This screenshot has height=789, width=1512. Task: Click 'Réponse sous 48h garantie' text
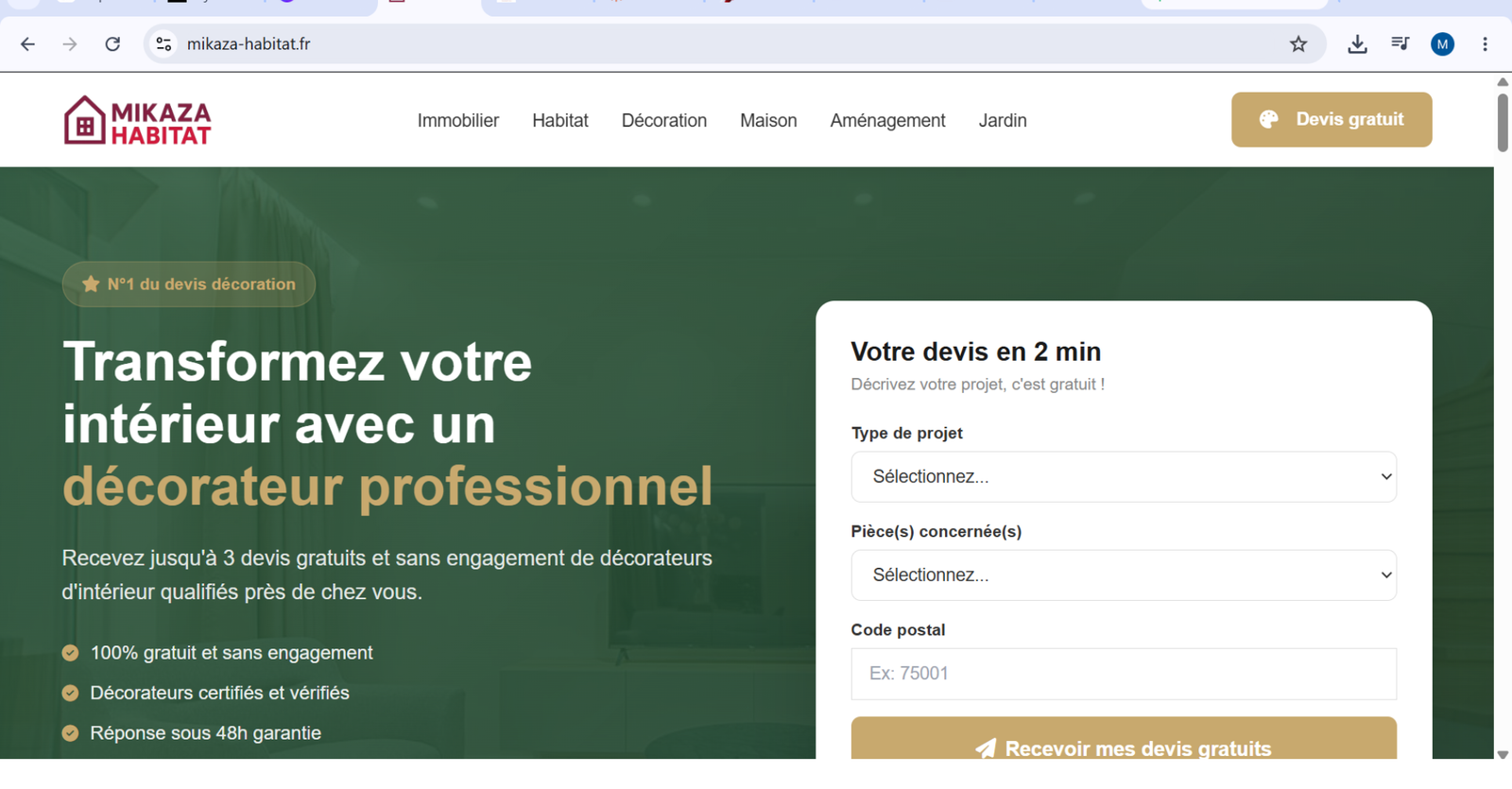click(205, 732)
